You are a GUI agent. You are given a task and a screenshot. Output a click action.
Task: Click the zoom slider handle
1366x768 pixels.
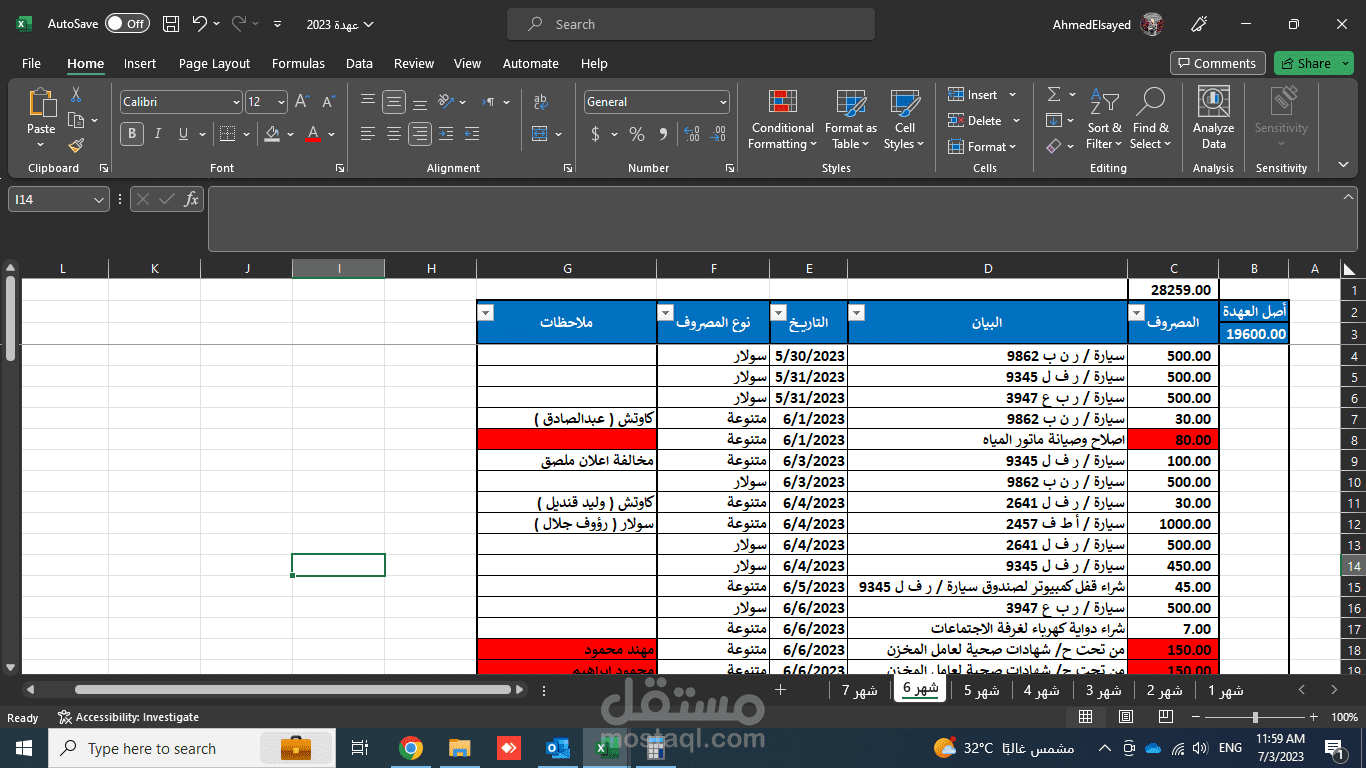[1255, 717]
